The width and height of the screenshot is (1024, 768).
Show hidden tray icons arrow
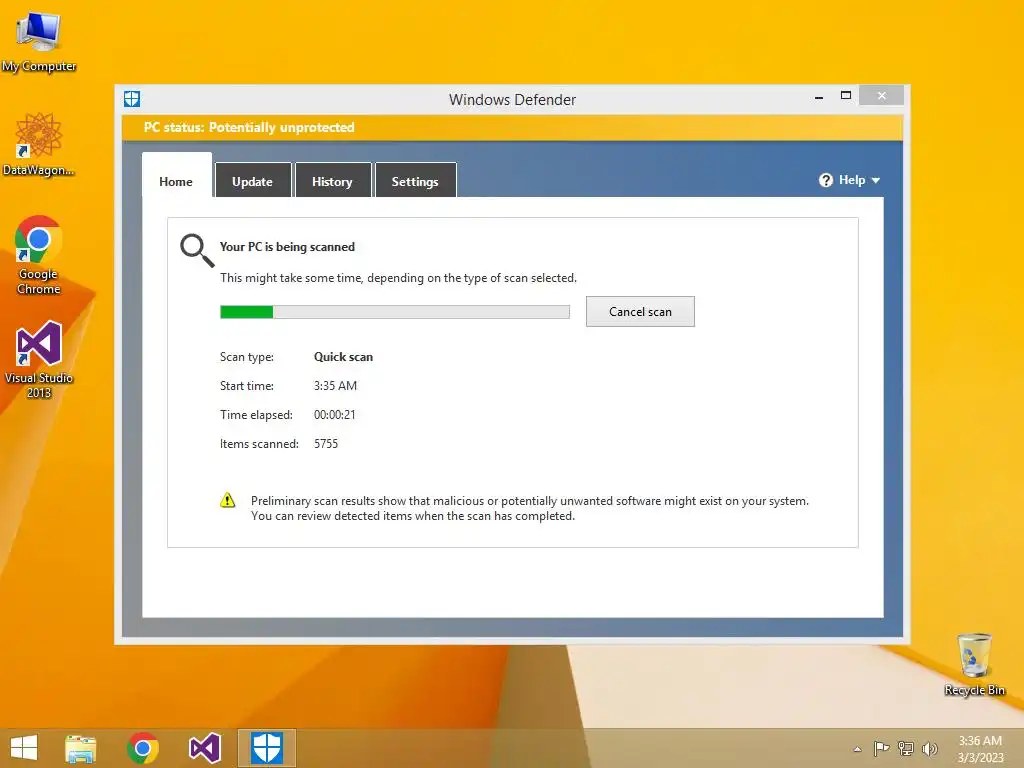tap(857, 749)
